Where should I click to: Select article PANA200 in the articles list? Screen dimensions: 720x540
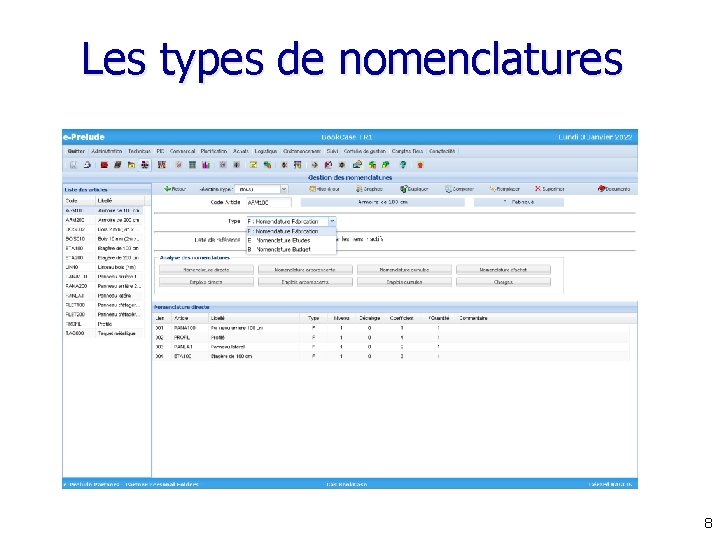pyautogui.click(x=103, y=286)
